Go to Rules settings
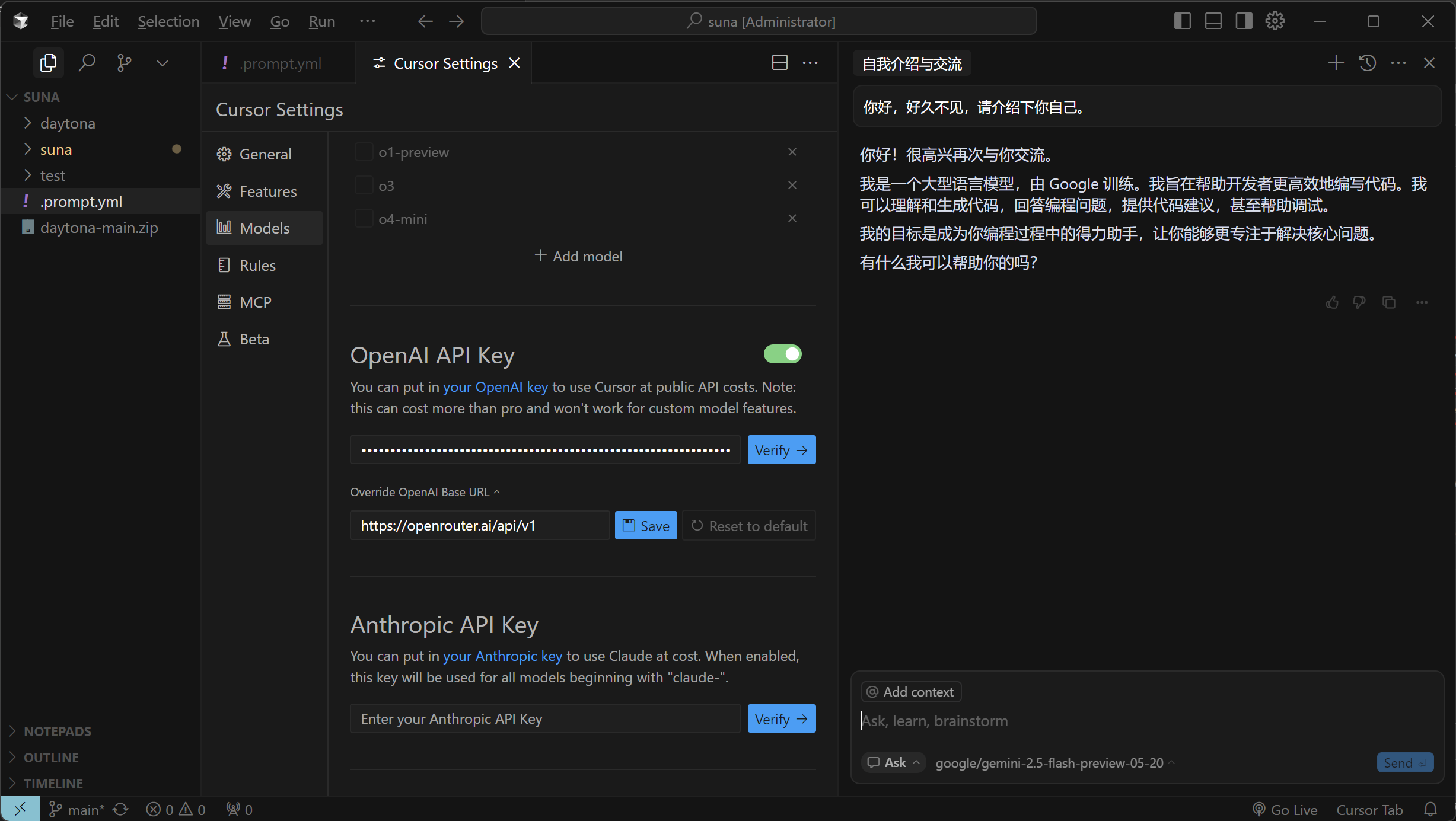 point(265,266)
